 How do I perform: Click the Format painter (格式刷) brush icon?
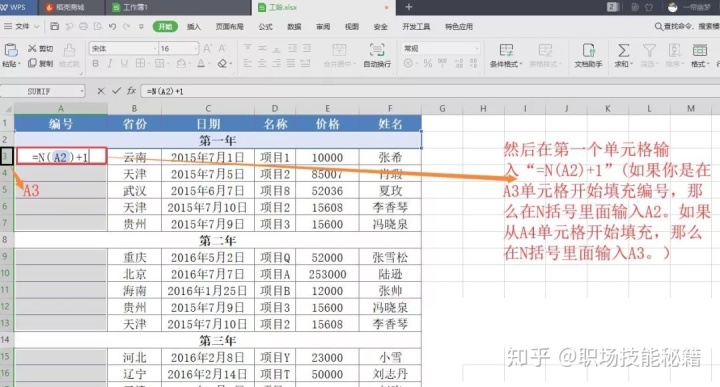coord(69,50)
